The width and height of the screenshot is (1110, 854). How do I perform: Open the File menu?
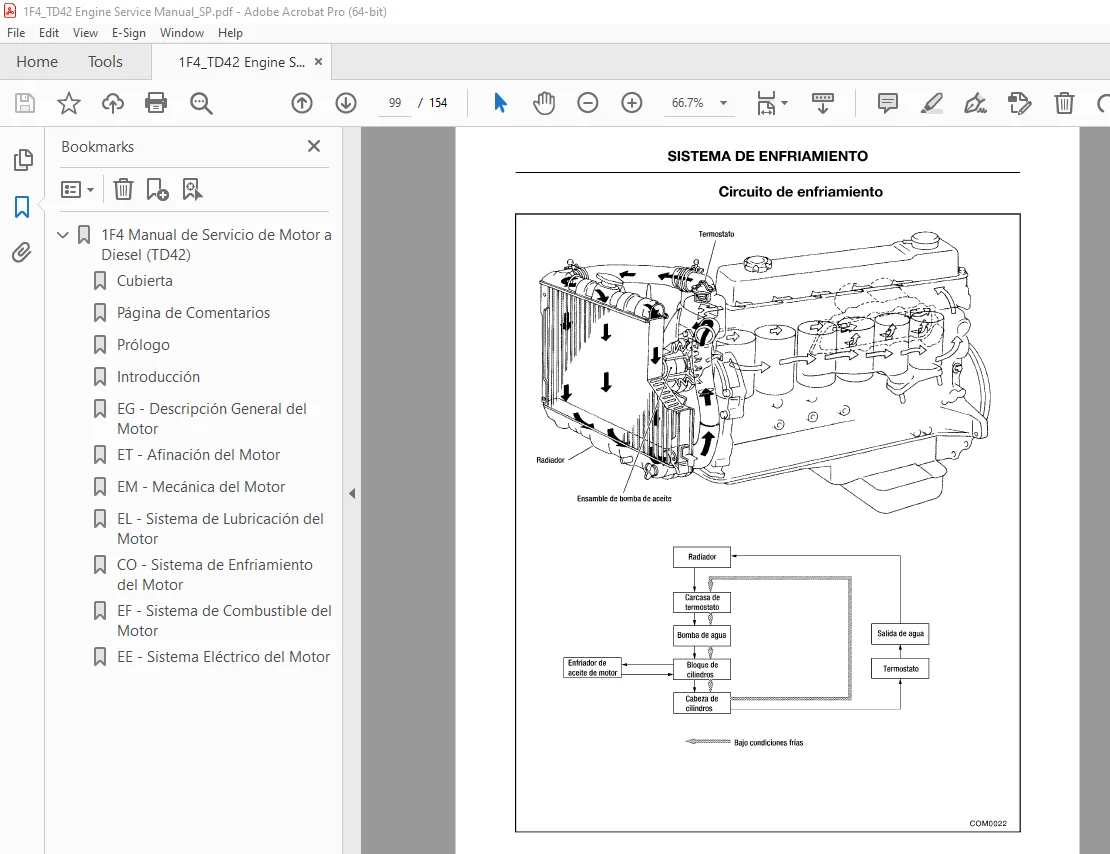16,33
